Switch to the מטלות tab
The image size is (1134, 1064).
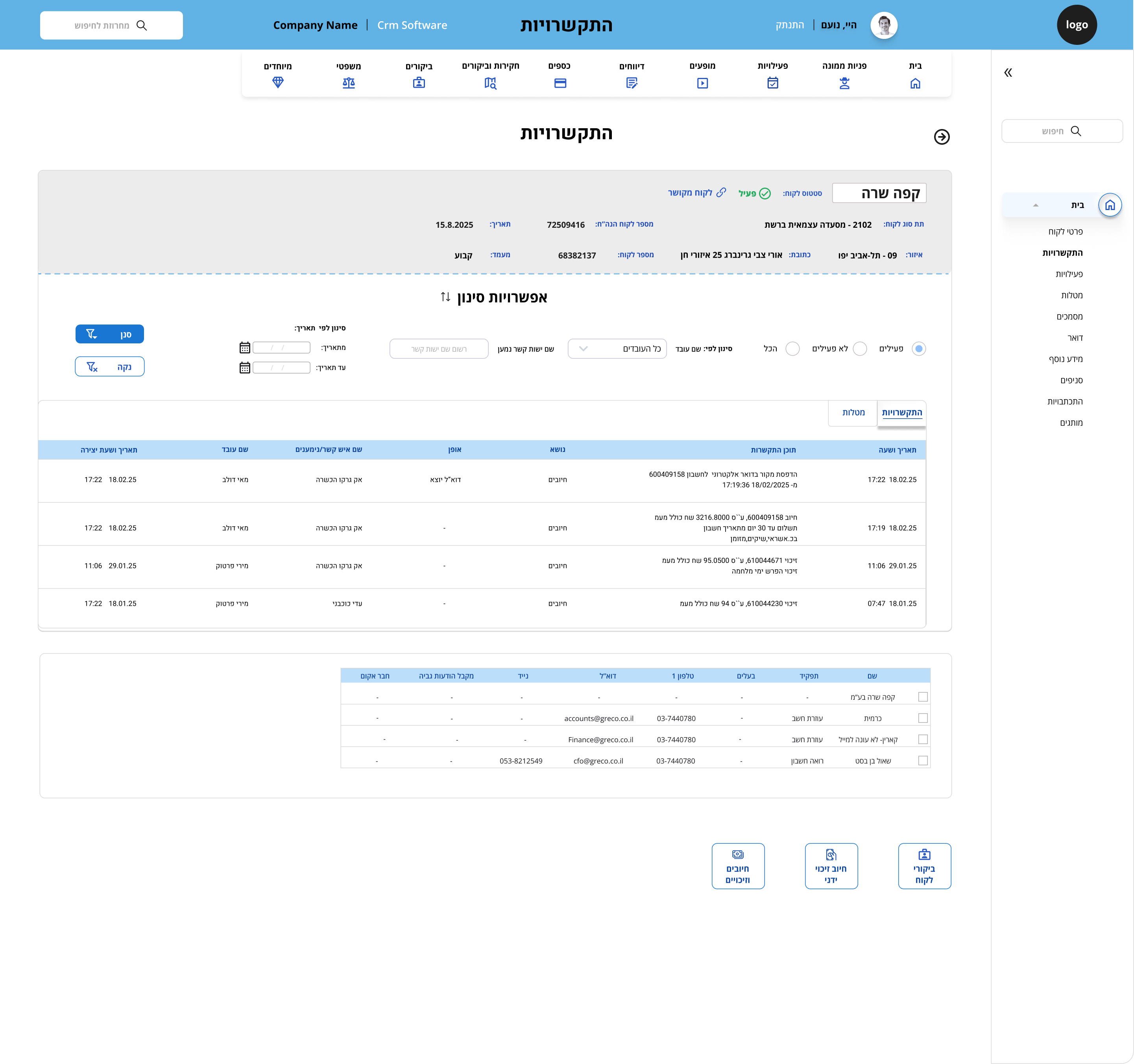[853, 412]
